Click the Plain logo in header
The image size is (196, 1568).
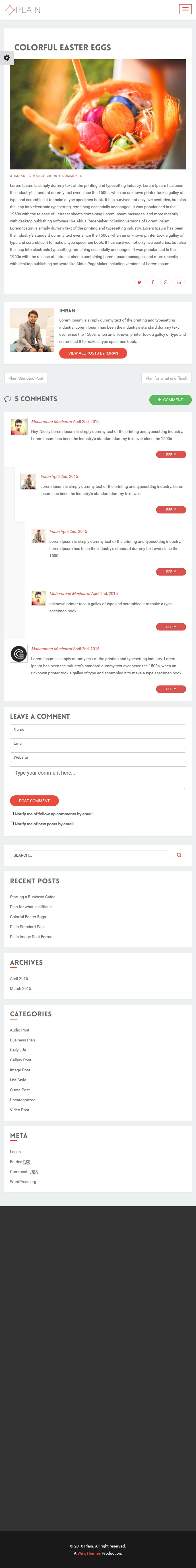point(22,10)
